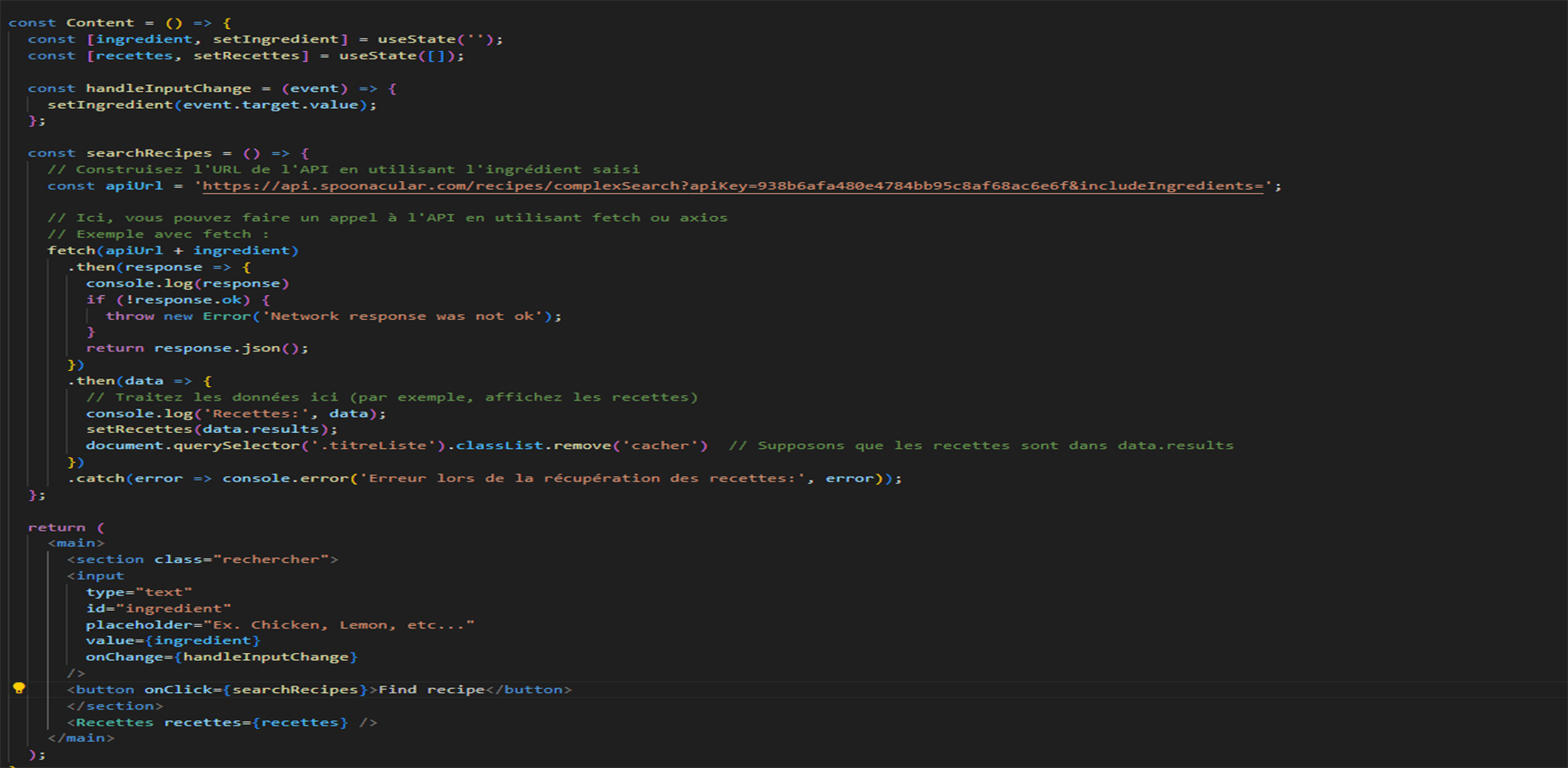The width and height of the screenshot is (1568, 768).
Task: Click the '<input' tag line
Action: point(96,576)
